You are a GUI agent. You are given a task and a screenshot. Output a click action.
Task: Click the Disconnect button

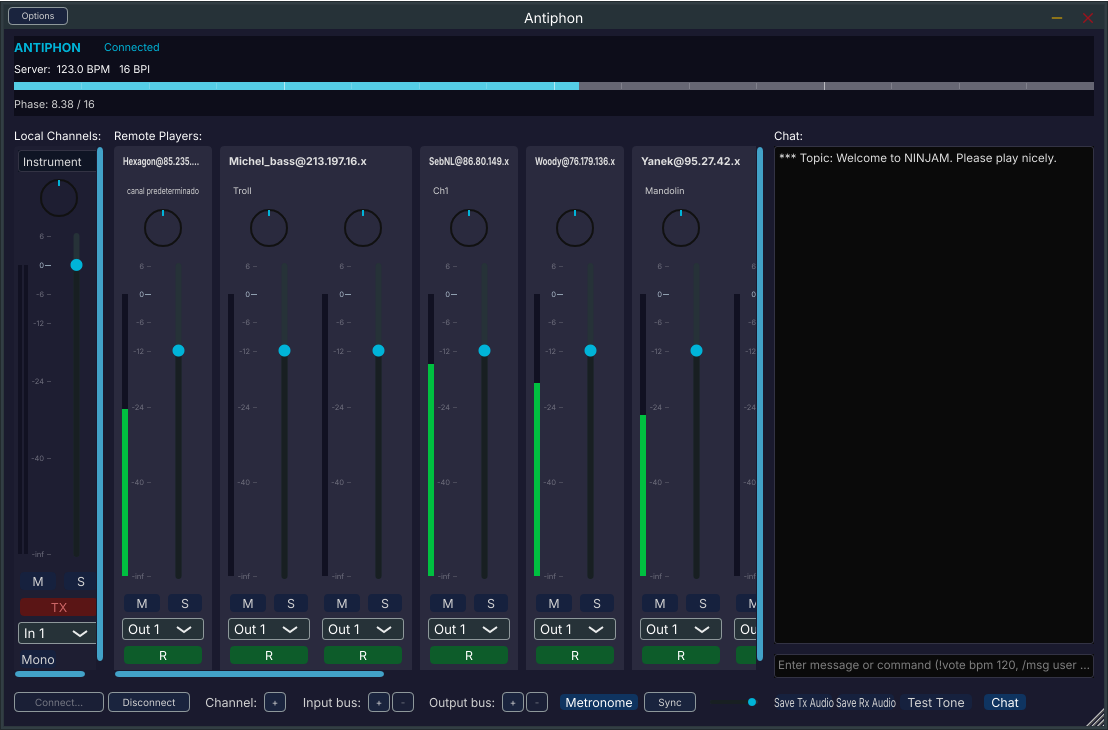tap(149, 702)
